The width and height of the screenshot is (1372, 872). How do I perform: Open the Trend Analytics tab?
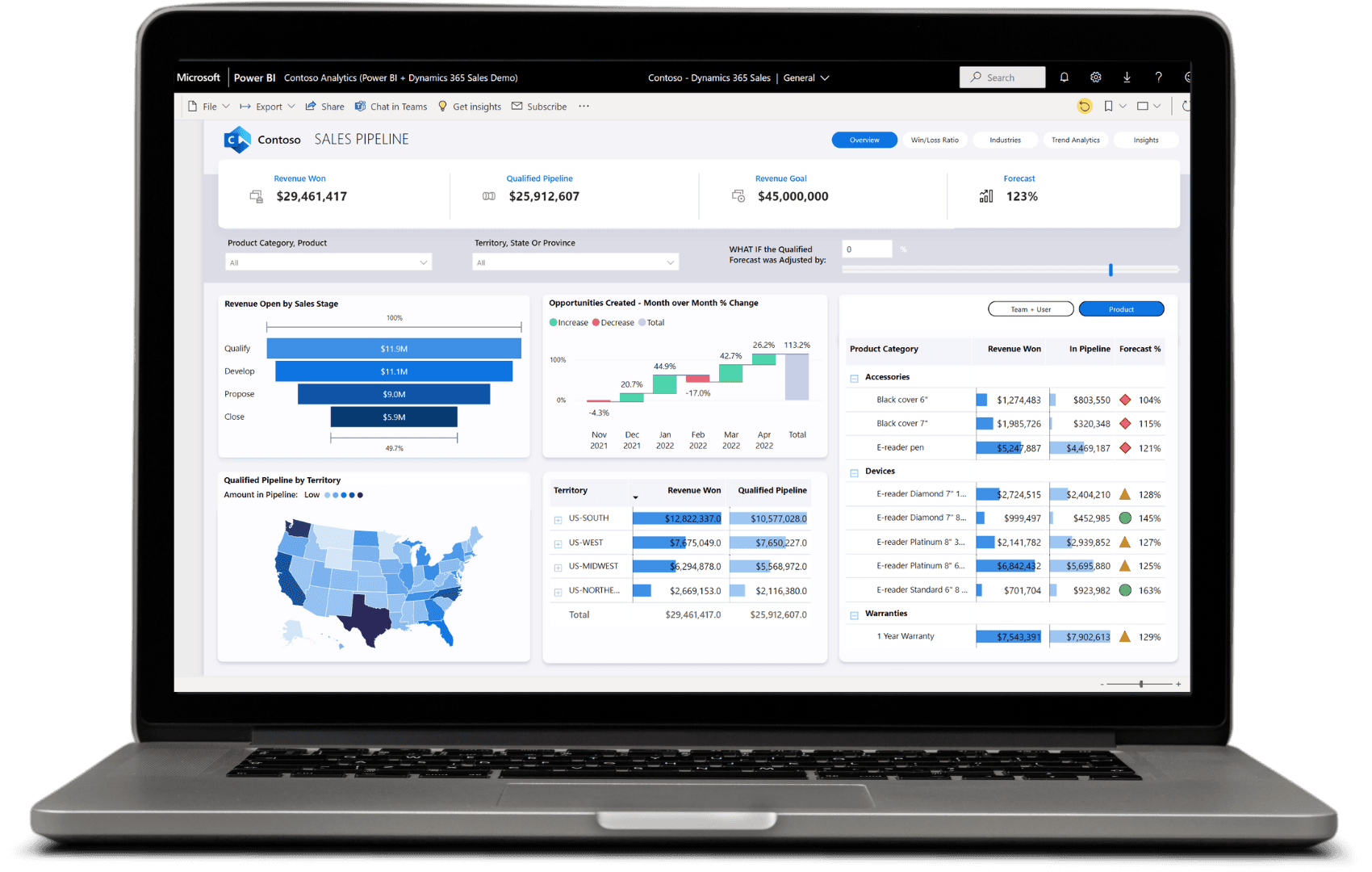tap(1075, 140)
